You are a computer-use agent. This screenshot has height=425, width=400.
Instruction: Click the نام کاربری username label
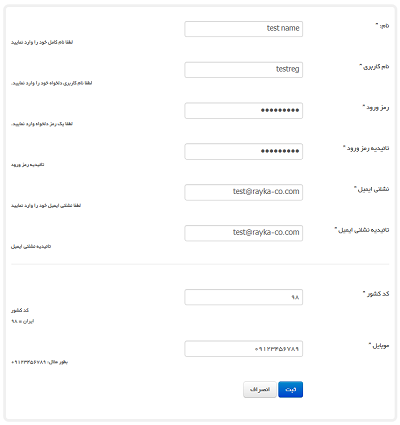(x=374, y=67)
